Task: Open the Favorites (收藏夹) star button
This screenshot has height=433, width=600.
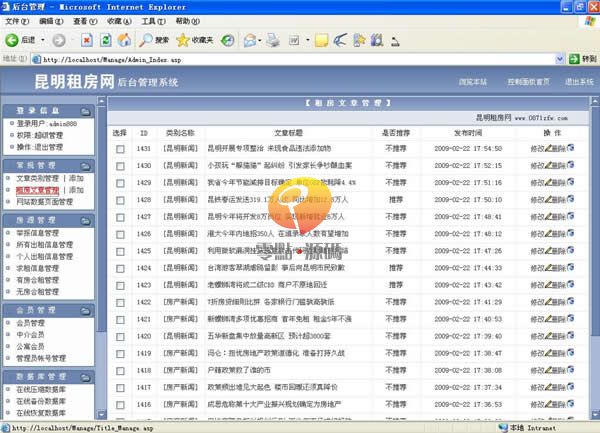Action: 194,40
